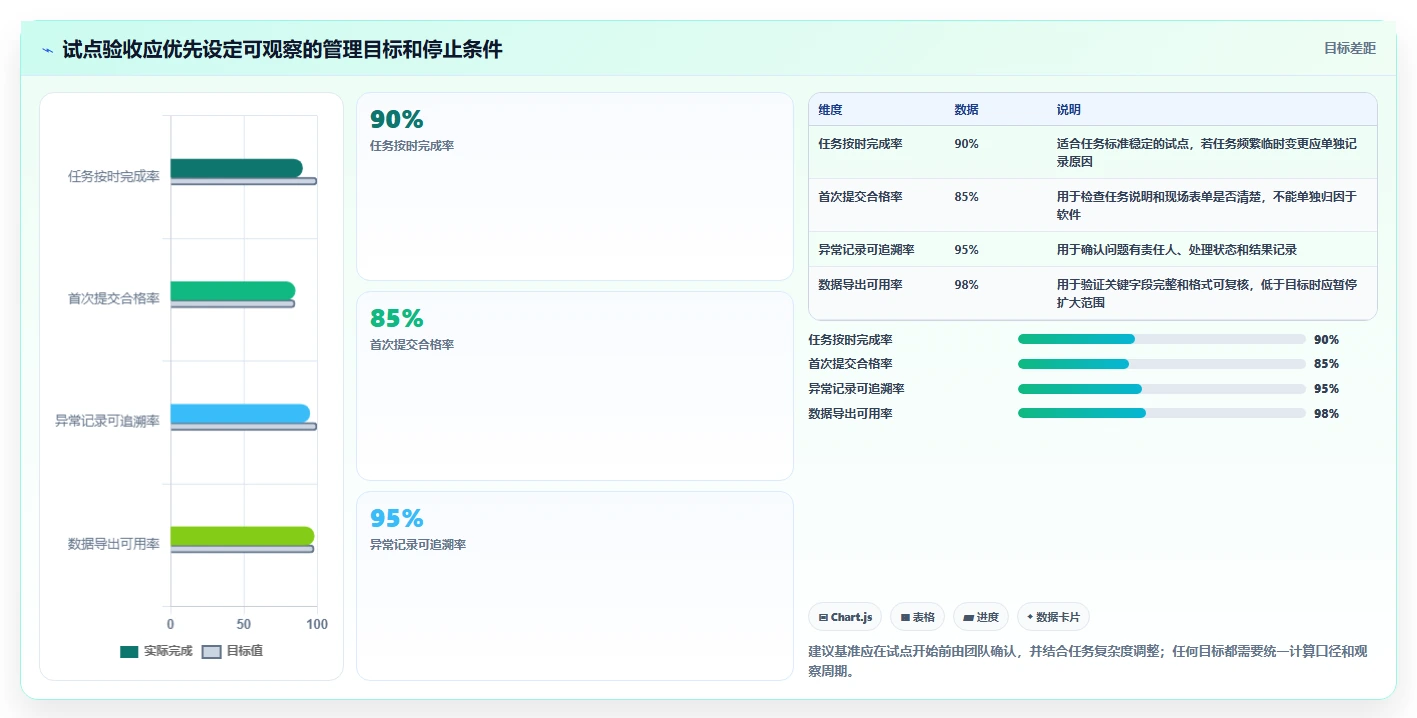Click the page title 试点验收应优先设定可观察的管理目标和停止条件

[x=282, y=49]
